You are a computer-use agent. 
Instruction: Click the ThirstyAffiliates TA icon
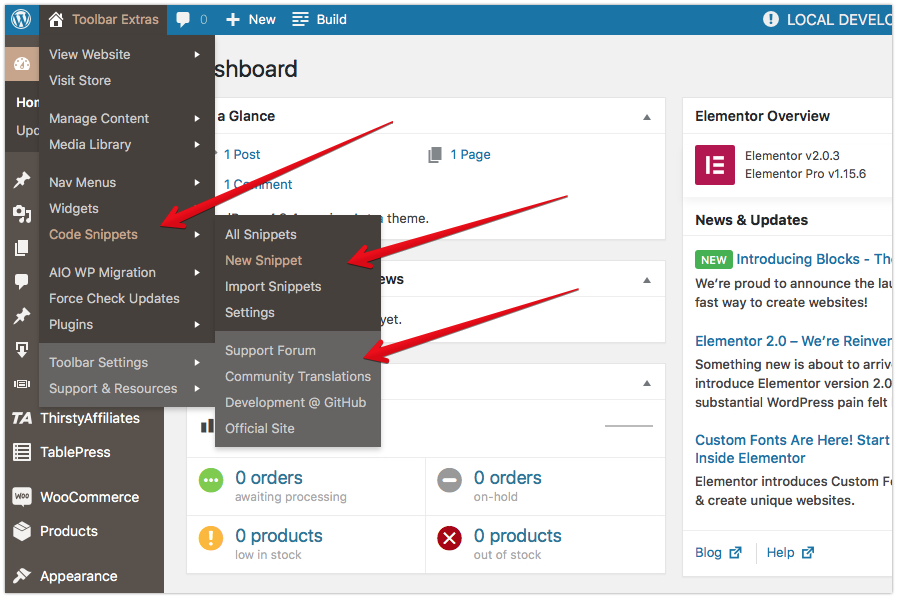coord(22,418)
